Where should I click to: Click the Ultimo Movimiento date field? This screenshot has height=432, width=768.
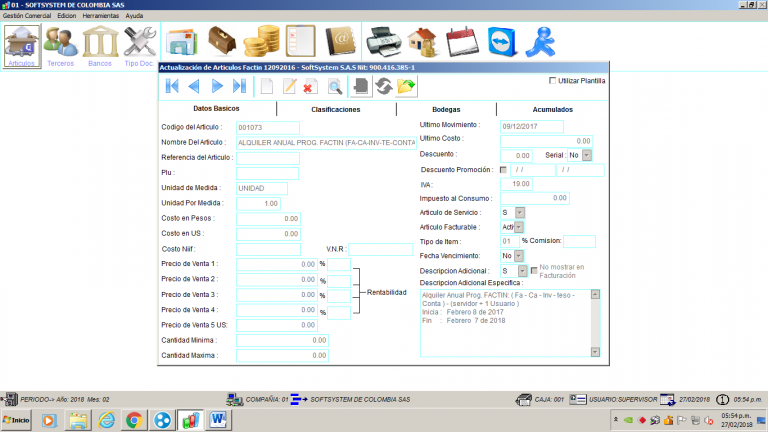531,126
